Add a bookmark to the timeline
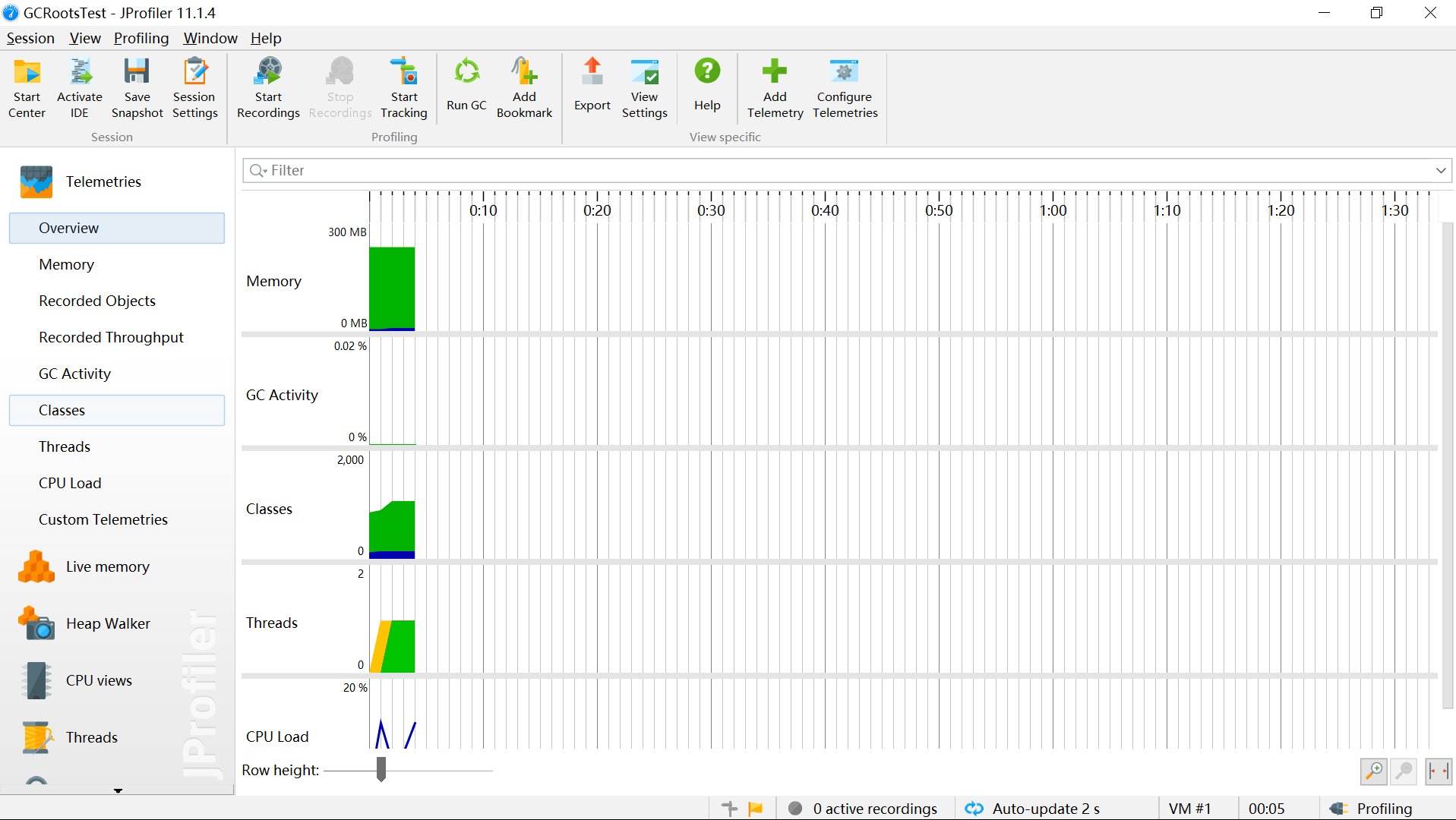Screen dimensions: 1456x820 524,73
